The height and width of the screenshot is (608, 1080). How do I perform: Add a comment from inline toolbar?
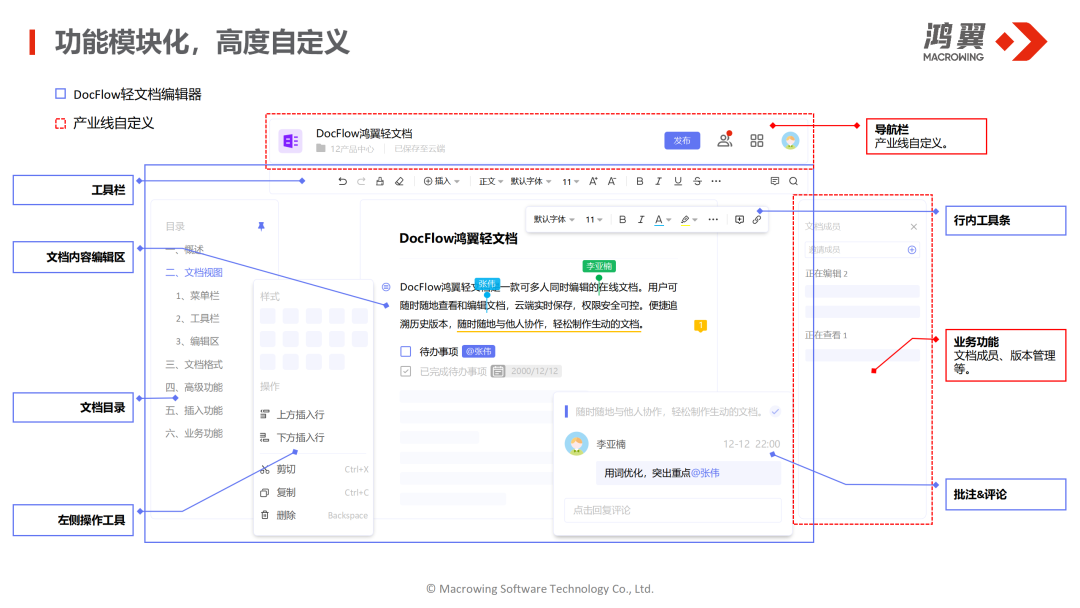click(x=739, y=220)
